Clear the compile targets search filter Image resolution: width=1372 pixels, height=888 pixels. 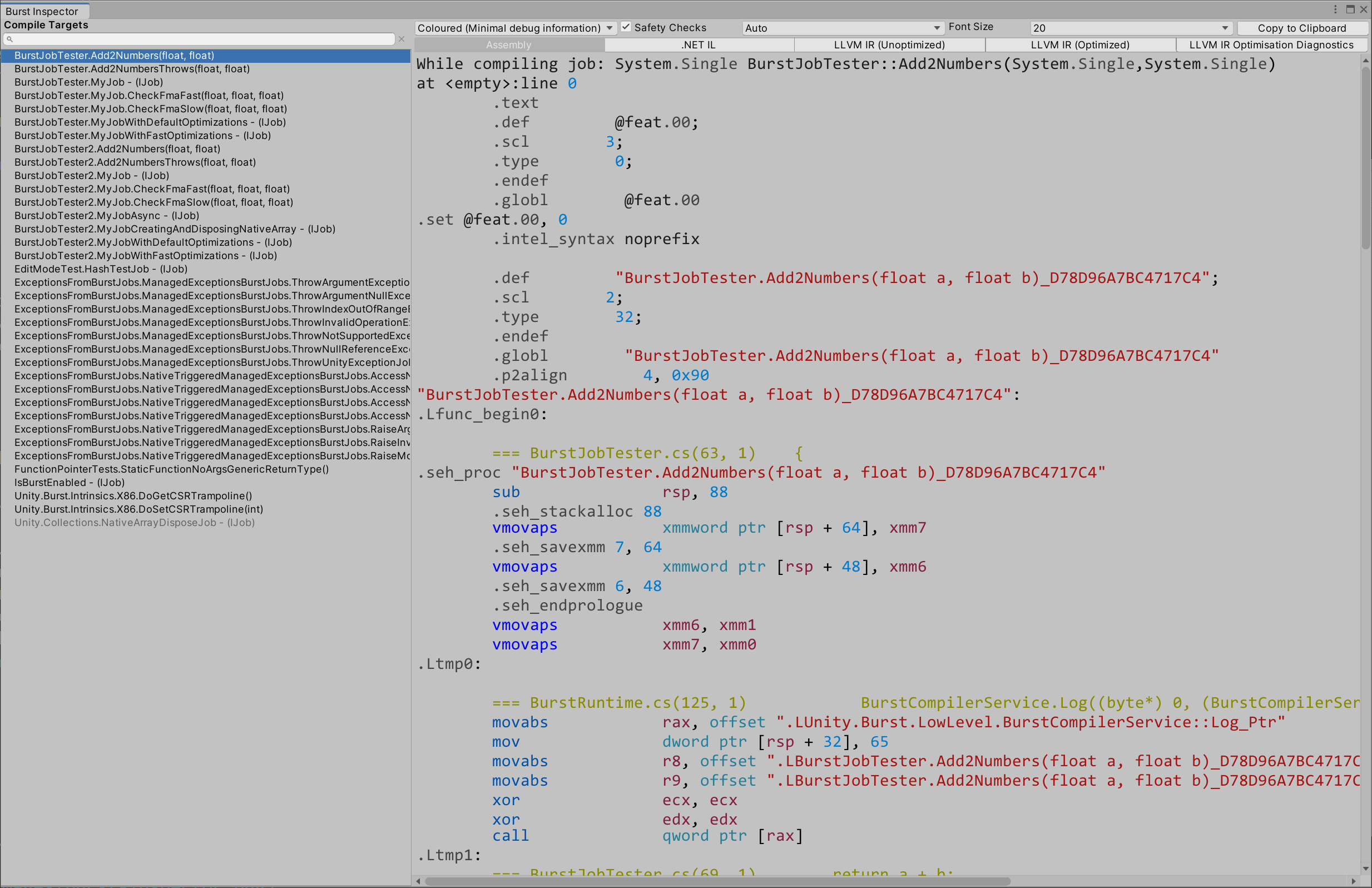402,39
